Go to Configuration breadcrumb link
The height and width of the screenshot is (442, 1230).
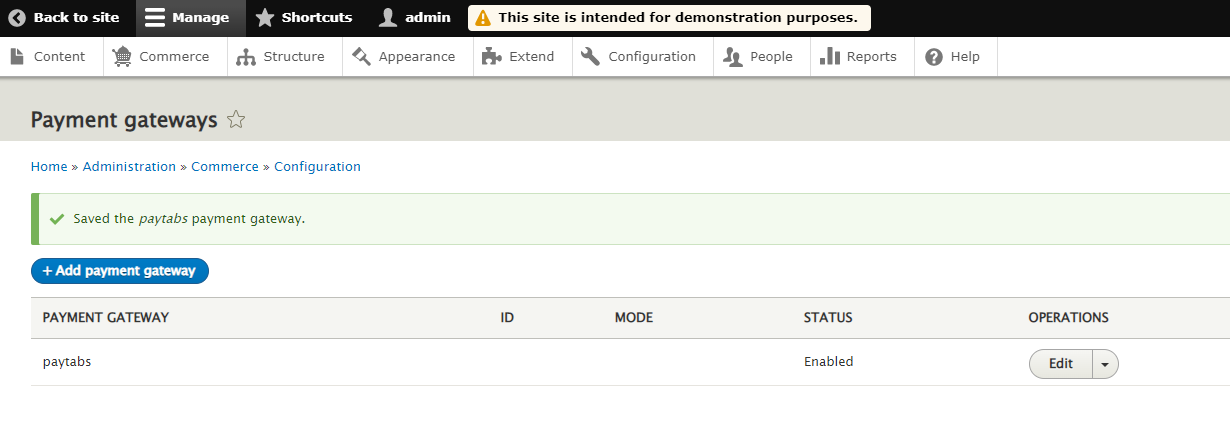[x=317, y=167]
